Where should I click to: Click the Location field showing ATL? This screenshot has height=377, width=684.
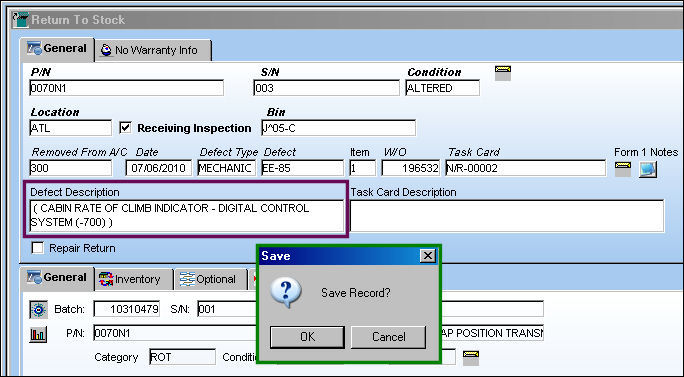[71, 128]
